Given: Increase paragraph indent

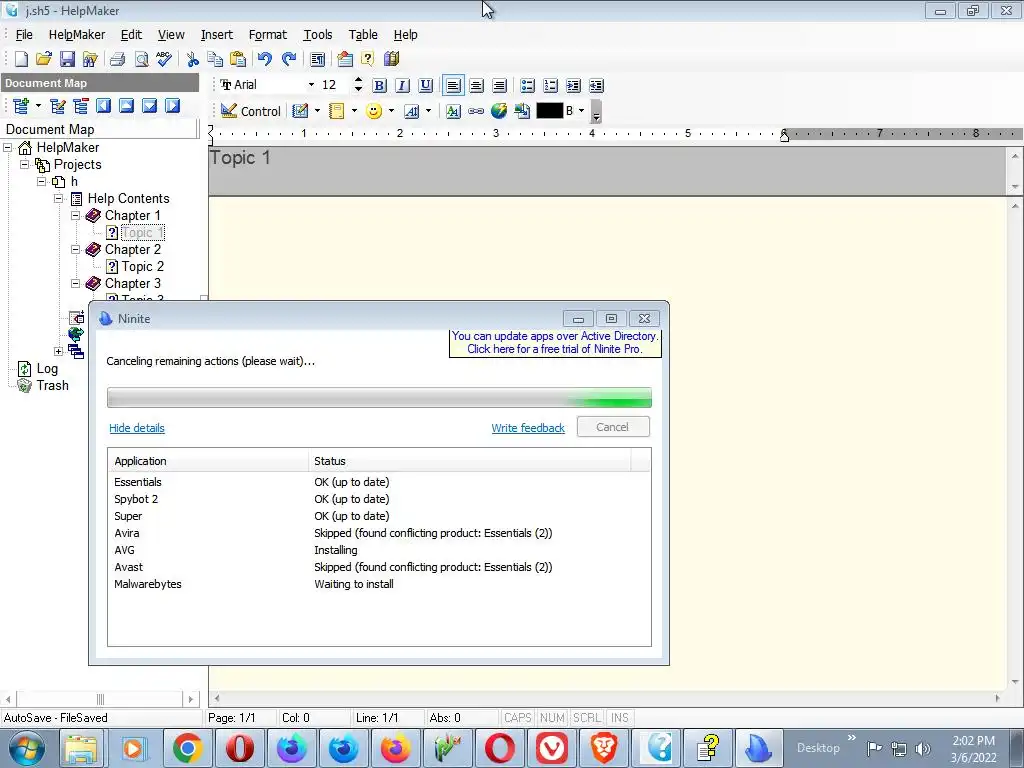Looking at the screenshot, I should (x=573, y=86).
